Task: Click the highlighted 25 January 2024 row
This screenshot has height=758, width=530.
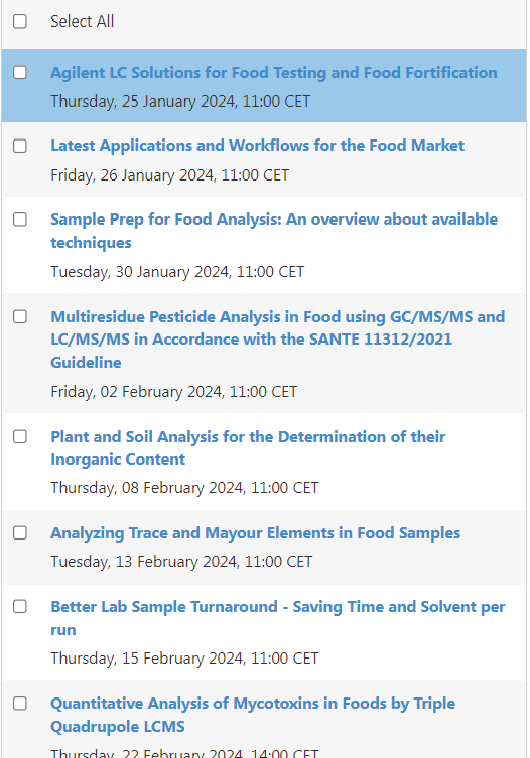Action: click(264, 86)
